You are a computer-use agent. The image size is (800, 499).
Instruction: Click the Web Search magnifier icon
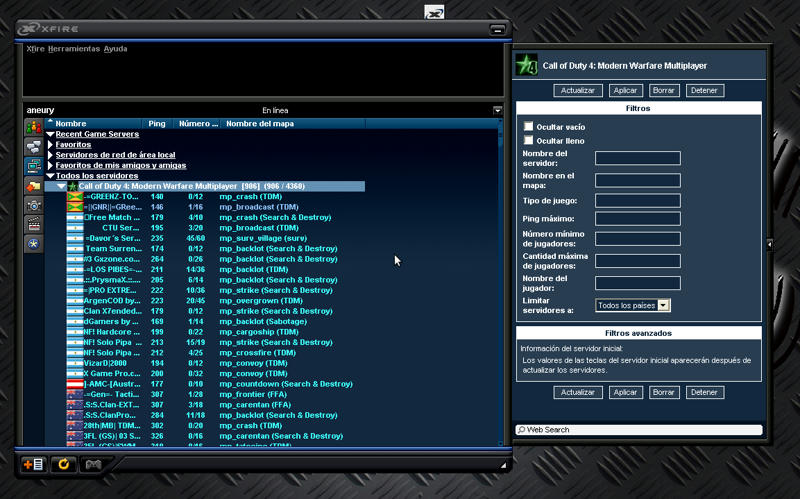(x=521, y=430)
